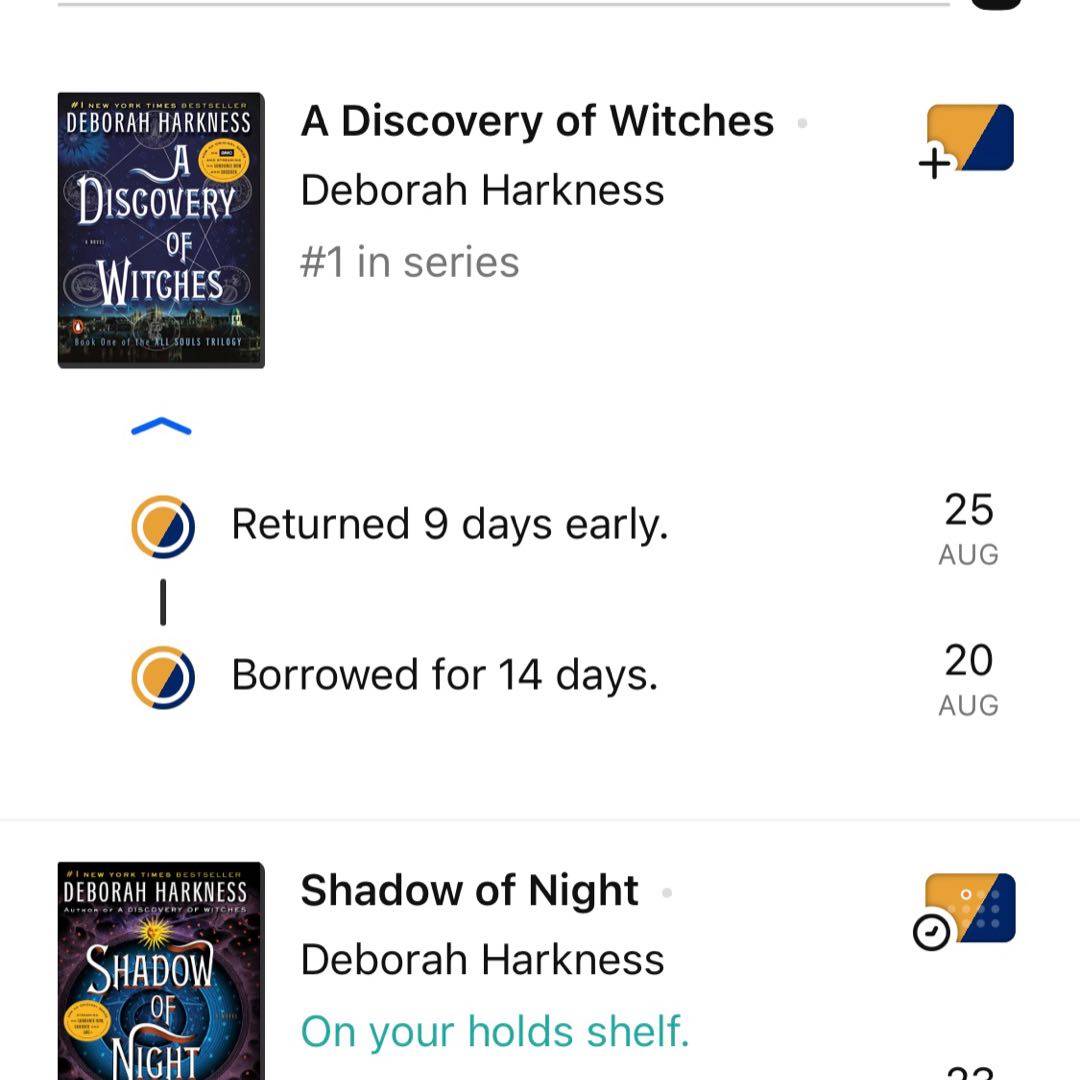The width and height of the screenshot is (1080, 1080).
Task: Tap Deborah Harkness under A Discovery of Witches
Action: coord(482,190)
